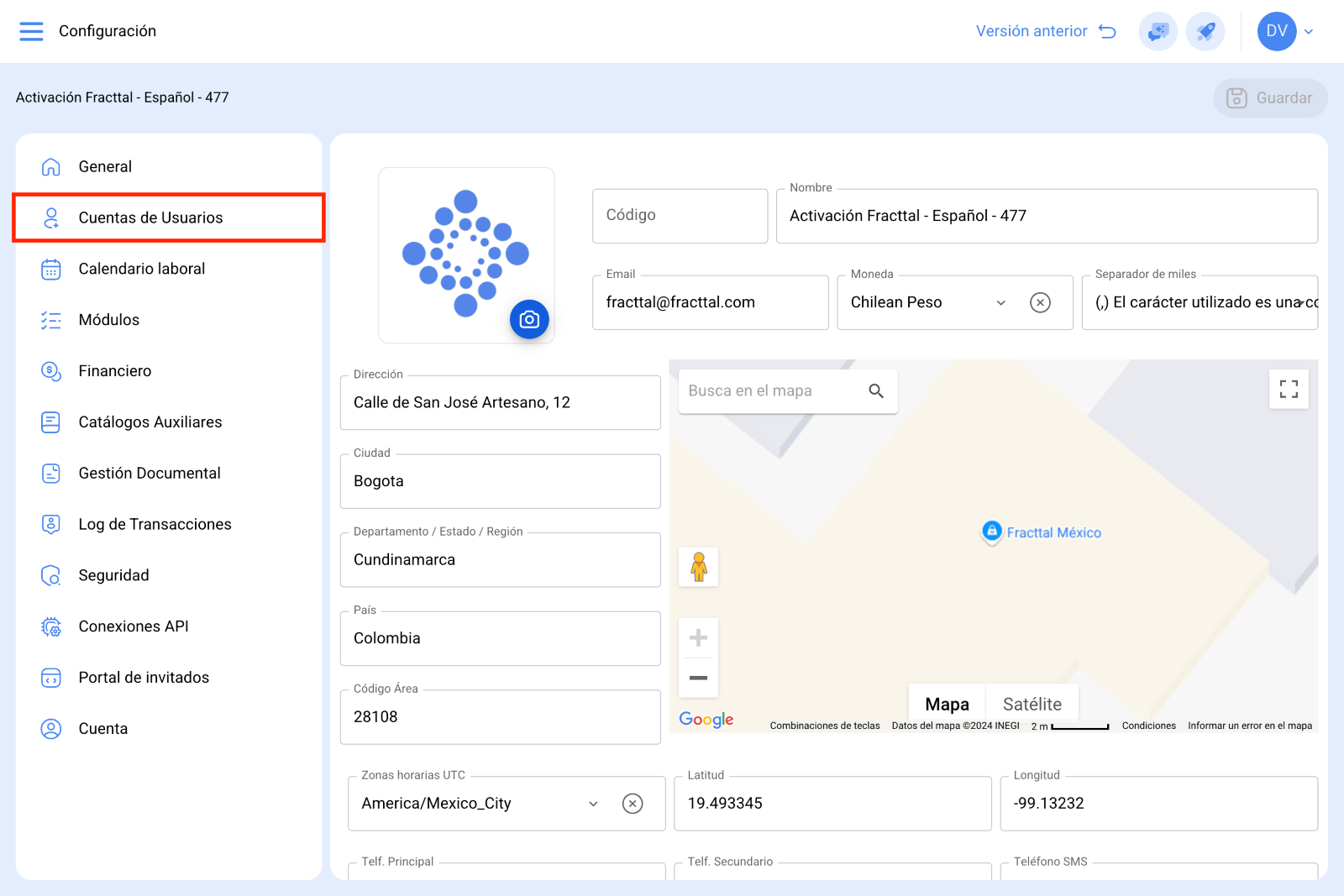Expand the Moneda Chilean Peso dropdown
Viewport: 1344px width, 896px height.
1001,302
